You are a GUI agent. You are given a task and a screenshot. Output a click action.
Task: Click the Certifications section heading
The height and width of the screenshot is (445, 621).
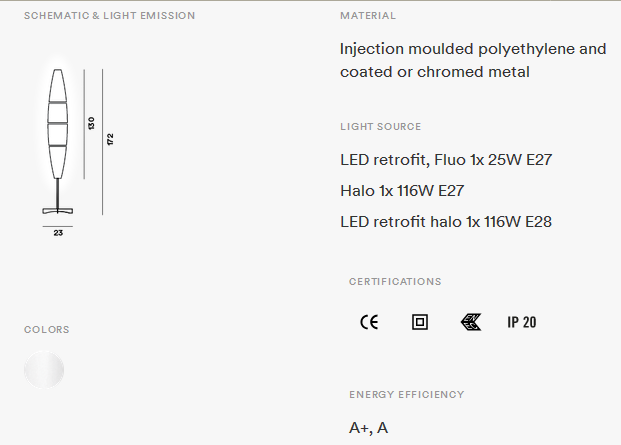tap(395, 281)
